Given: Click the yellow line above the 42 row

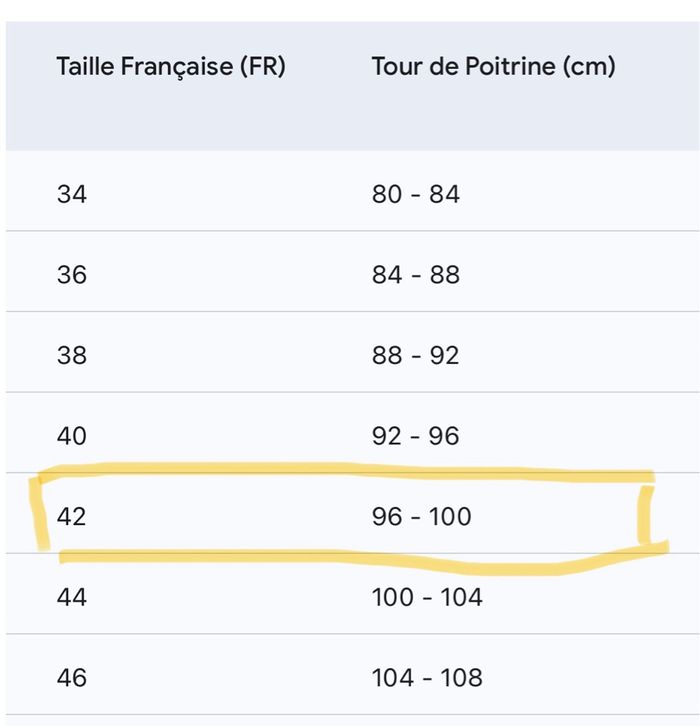Looking at the screenshot, I should click(x=350, y=470).
